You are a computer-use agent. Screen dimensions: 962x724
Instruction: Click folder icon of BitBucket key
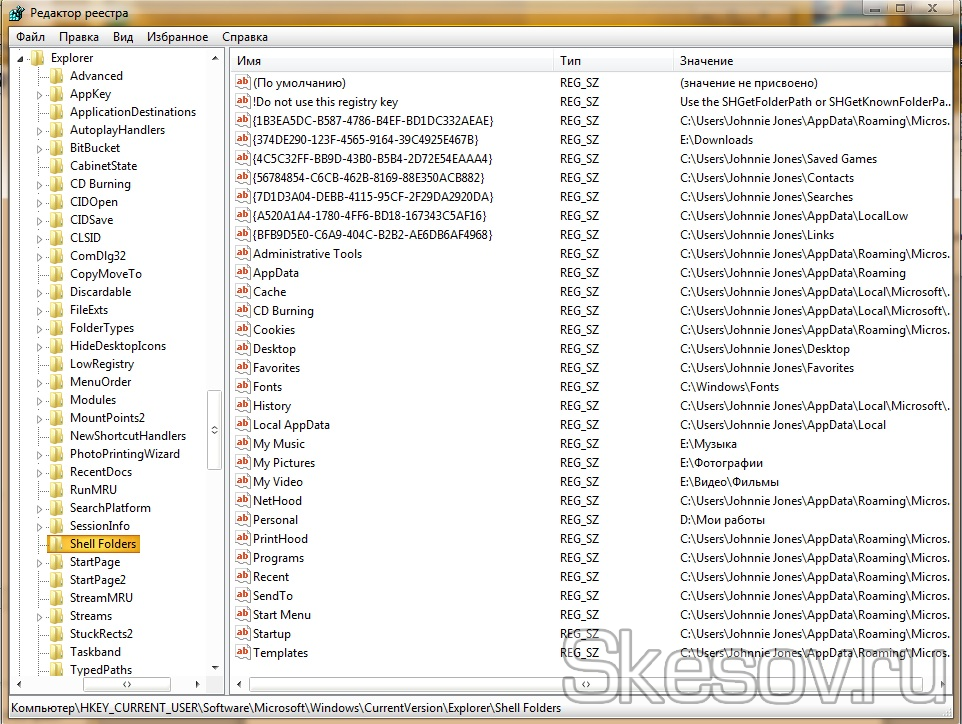point(57,148)
